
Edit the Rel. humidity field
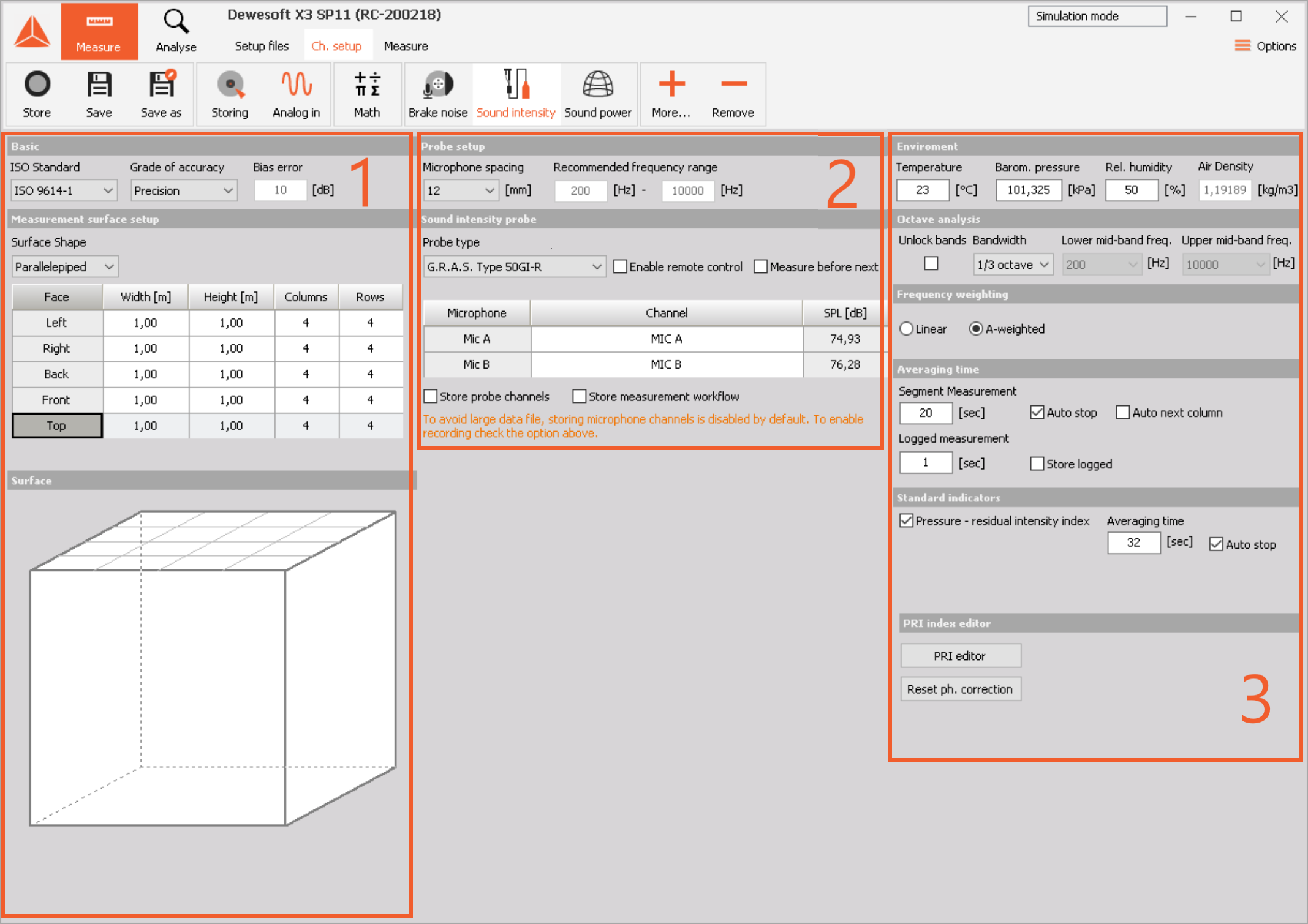(x=1132, y=190)
